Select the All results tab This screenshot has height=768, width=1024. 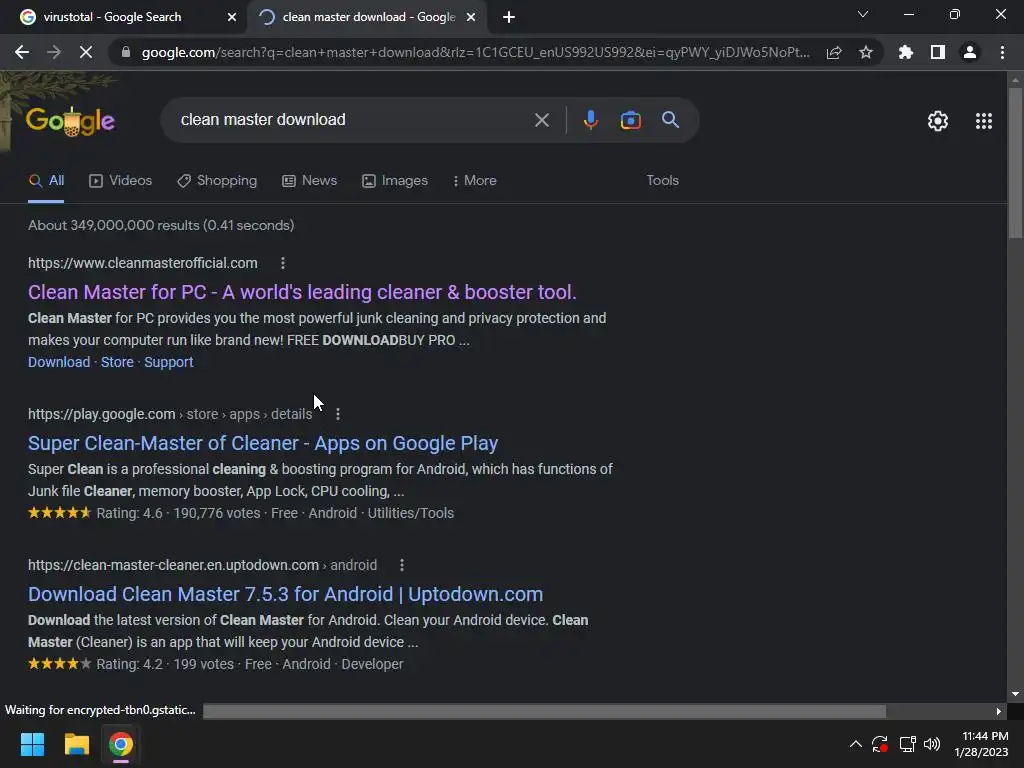pyautogui.click(x=46, y=181)
